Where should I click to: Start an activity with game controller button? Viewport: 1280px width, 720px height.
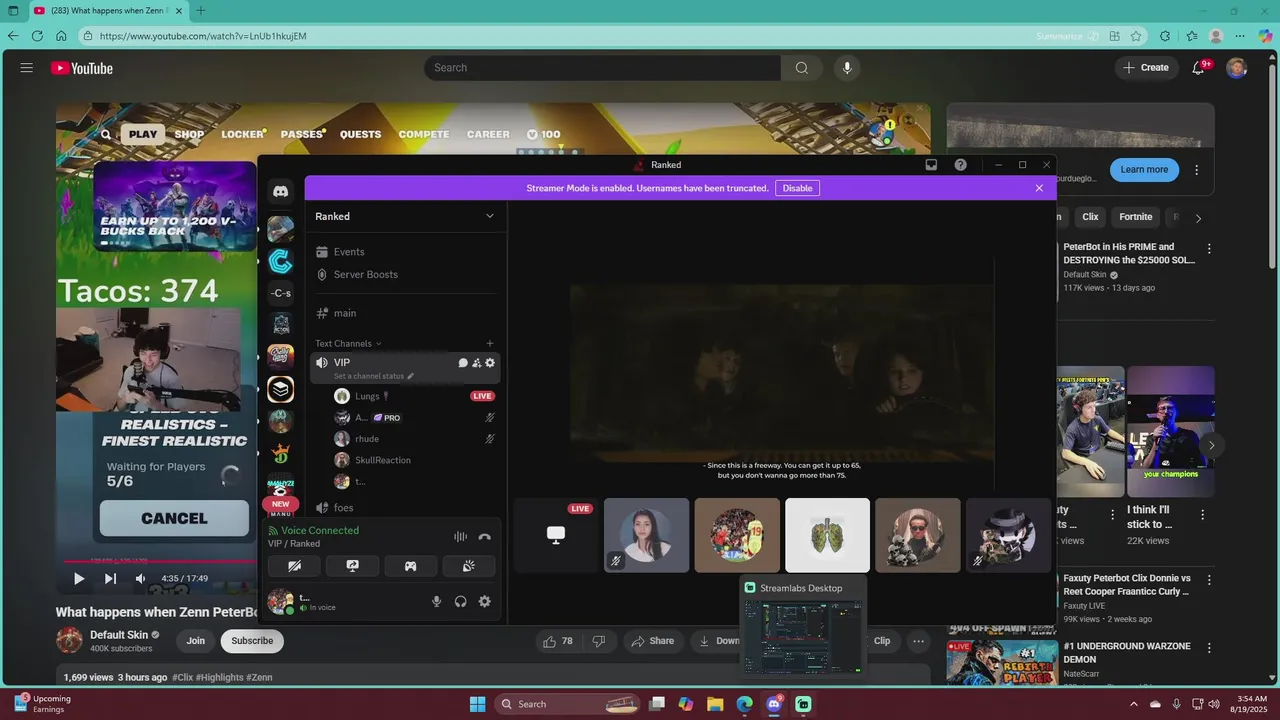410,566
